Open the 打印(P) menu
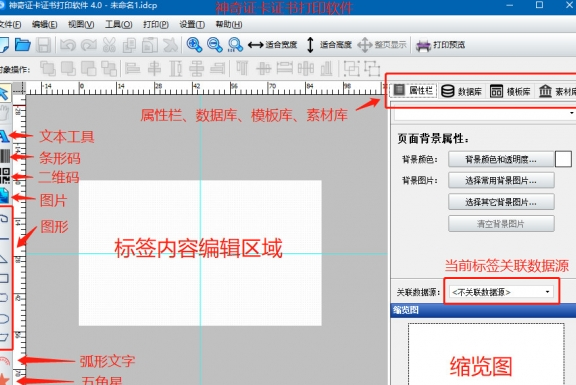Screen dimensions: 576x385 (x=156, y=24)
